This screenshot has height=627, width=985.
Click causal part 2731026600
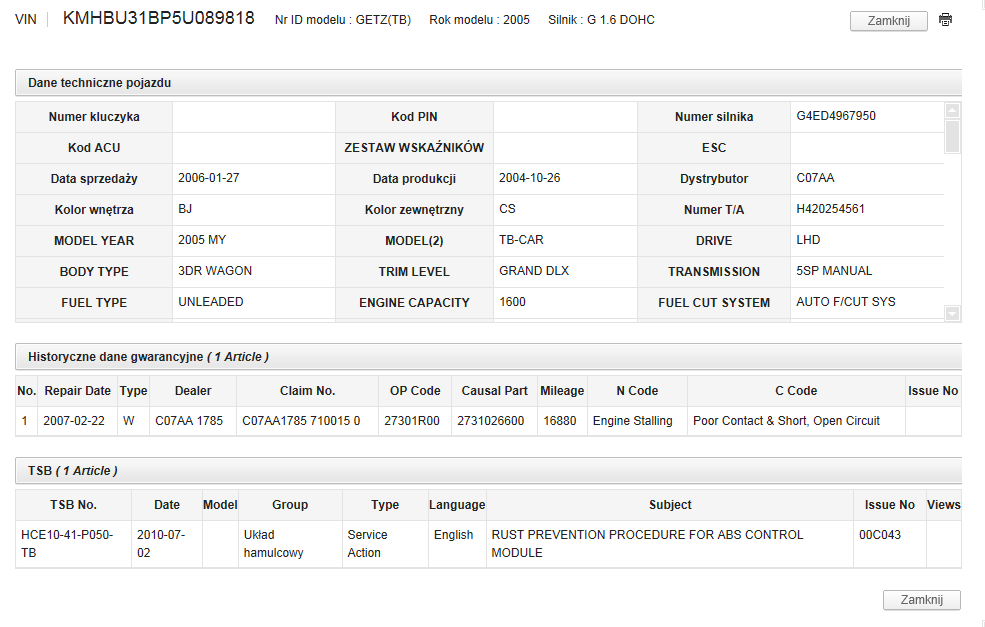491,421
